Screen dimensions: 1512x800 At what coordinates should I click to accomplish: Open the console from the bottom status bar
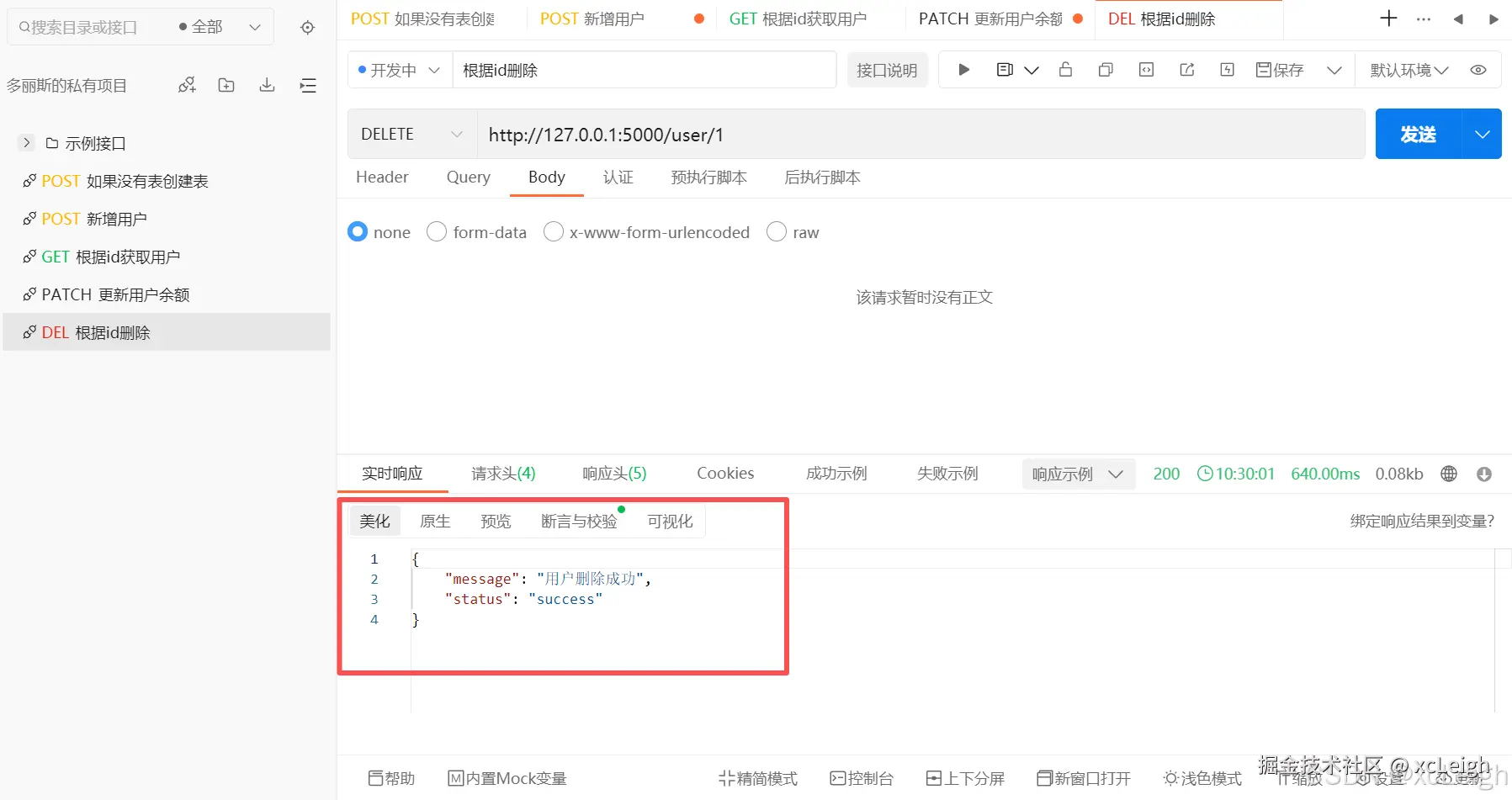(x=862, y=778)
